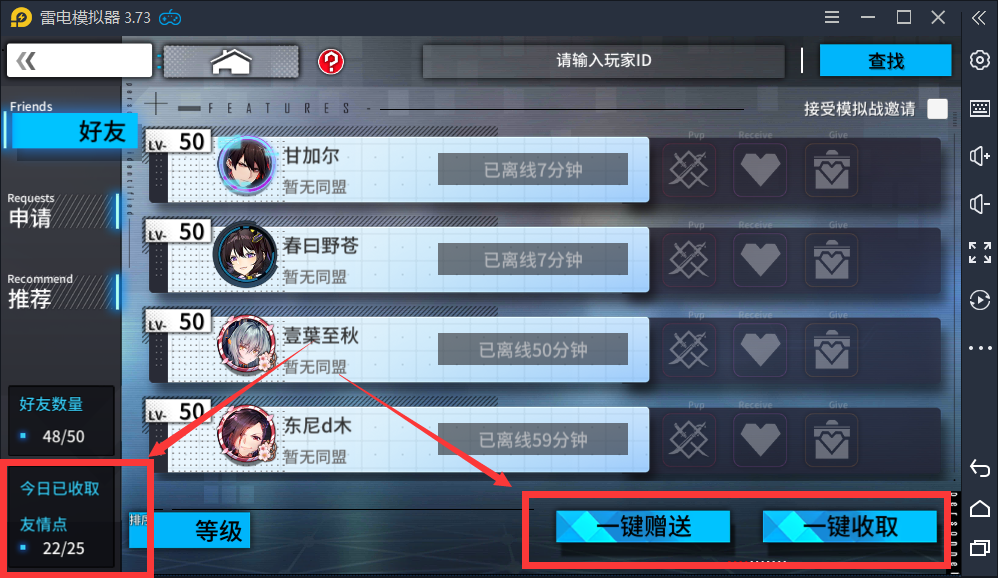This screenshot has height=578, width=998.
Task: Click the 一键赠送 button
Action: click(643, 526)
